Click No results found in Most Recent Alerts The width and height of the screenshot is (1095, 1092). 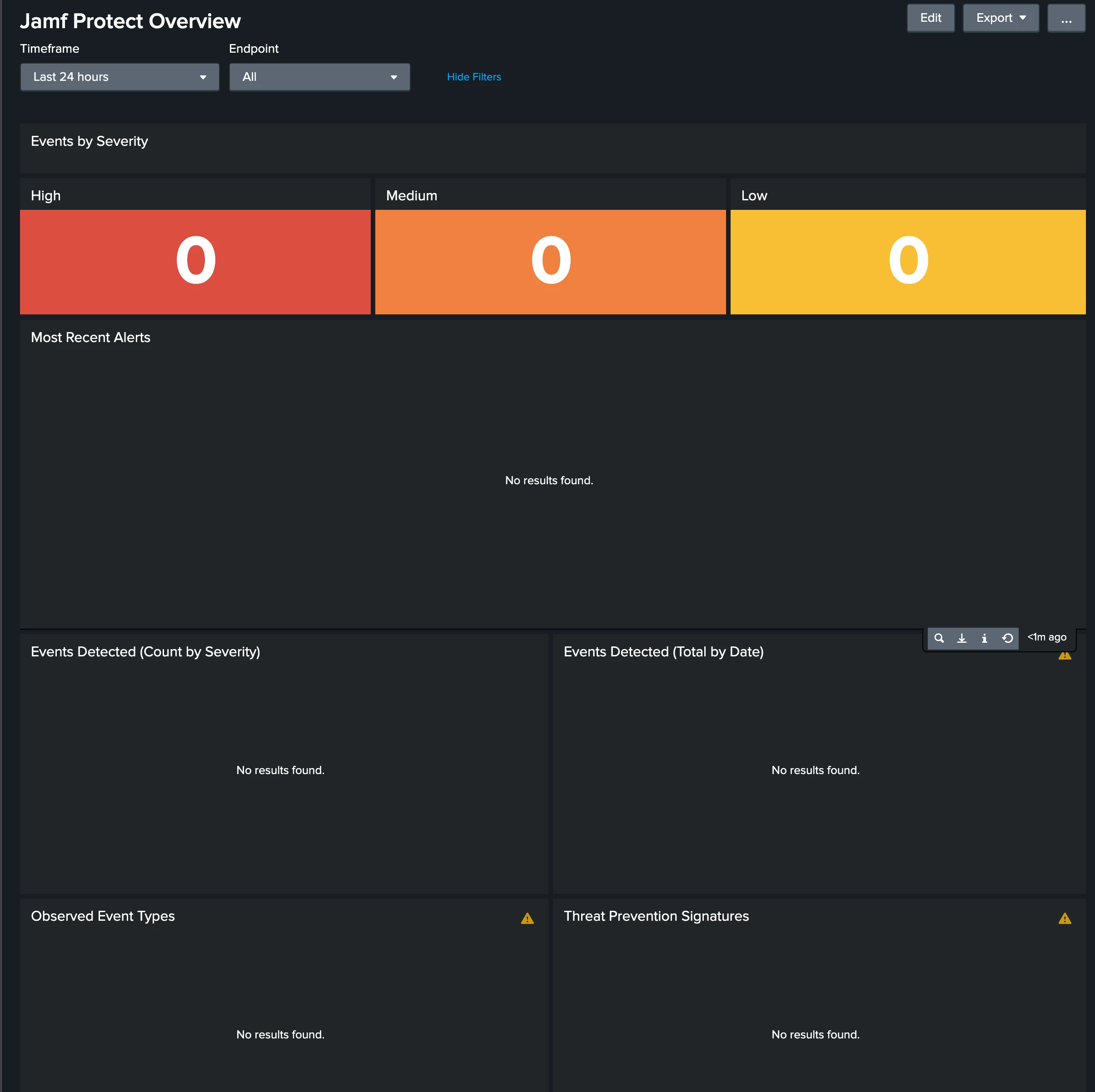(x=549, y=481)
